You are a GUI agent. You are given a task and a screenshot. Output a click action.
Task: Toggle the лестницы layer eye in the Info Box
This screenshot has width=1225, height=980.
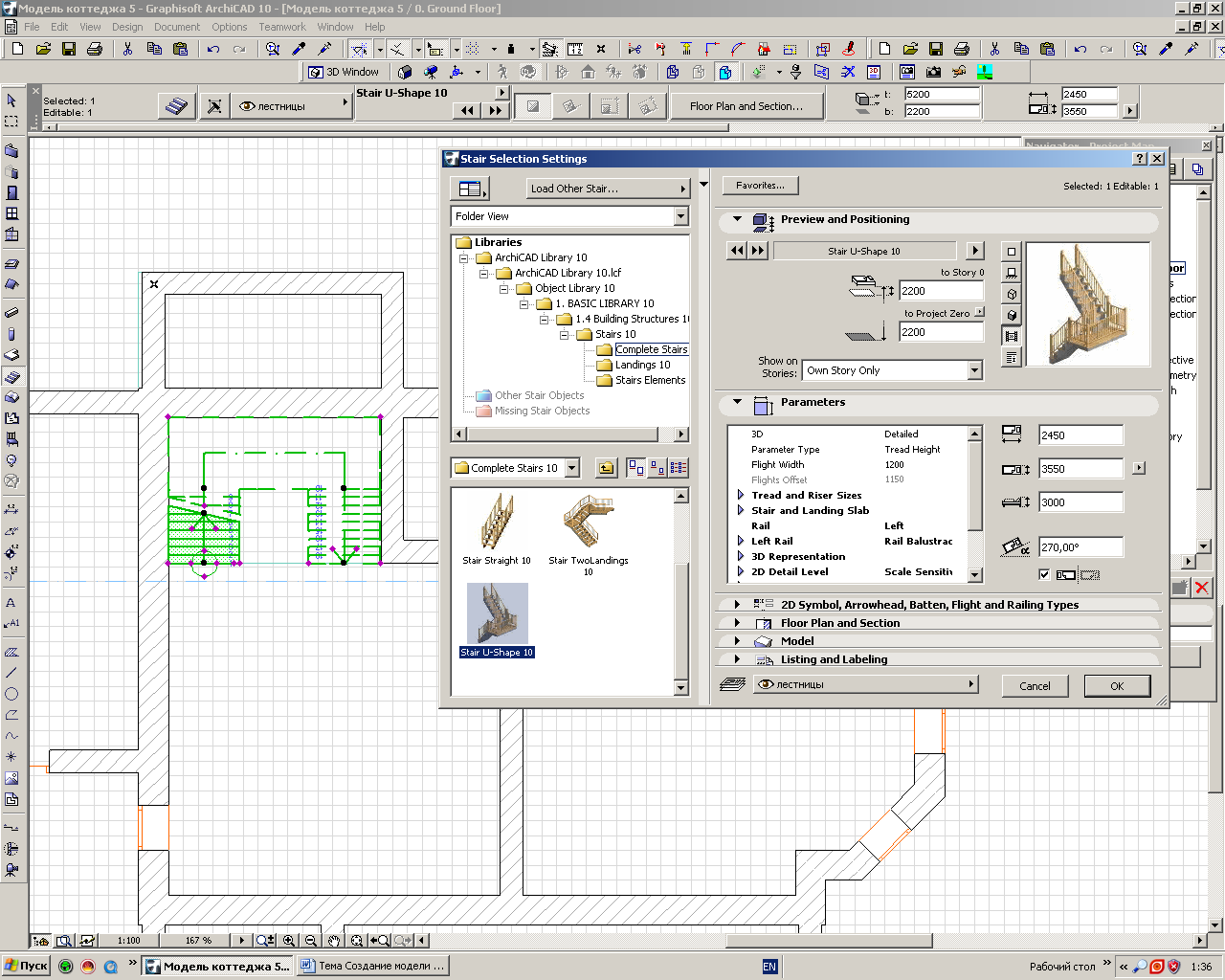point(248,106)
